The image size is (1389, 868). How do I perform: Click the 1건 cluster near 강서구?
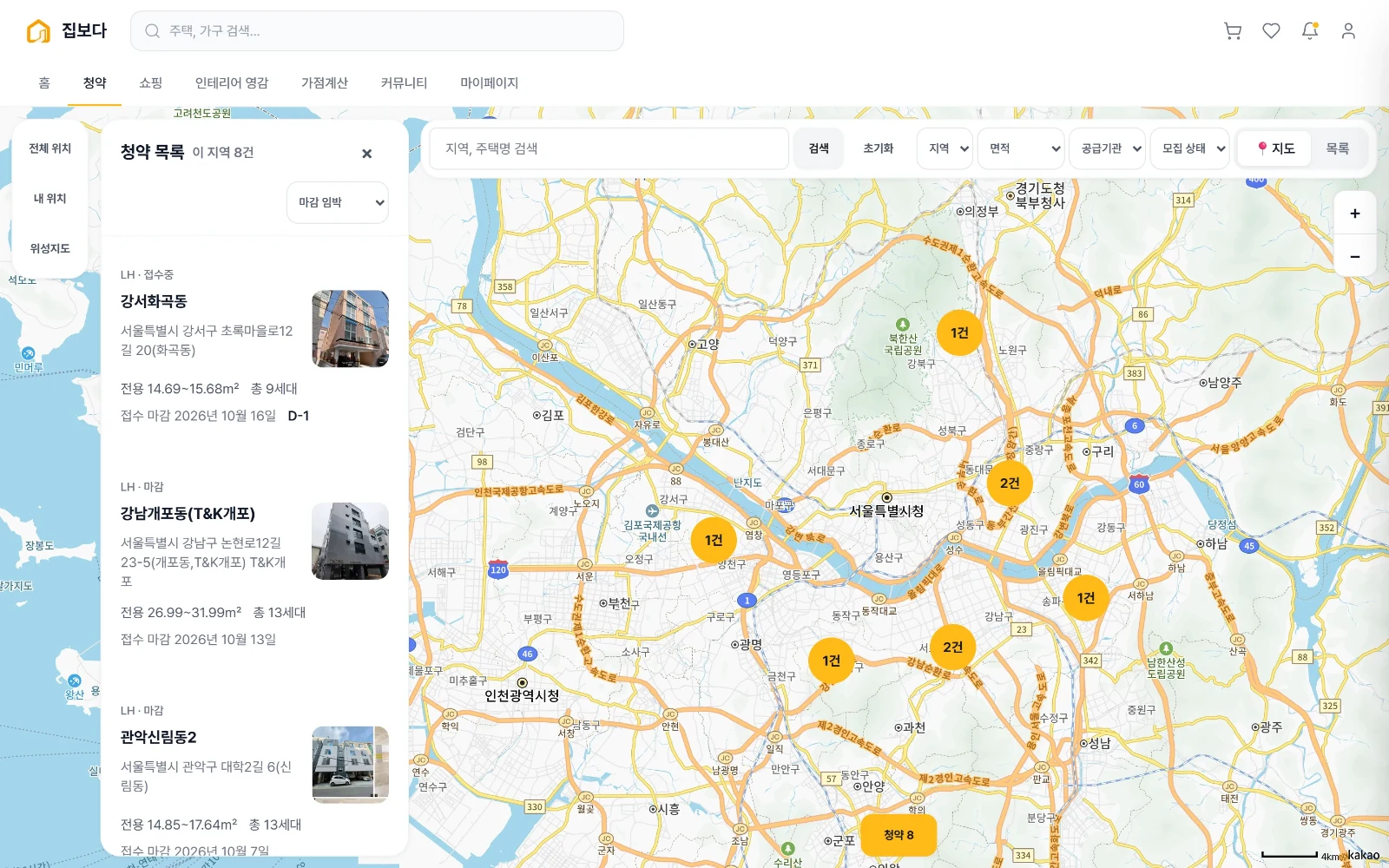tap(714, 541)
